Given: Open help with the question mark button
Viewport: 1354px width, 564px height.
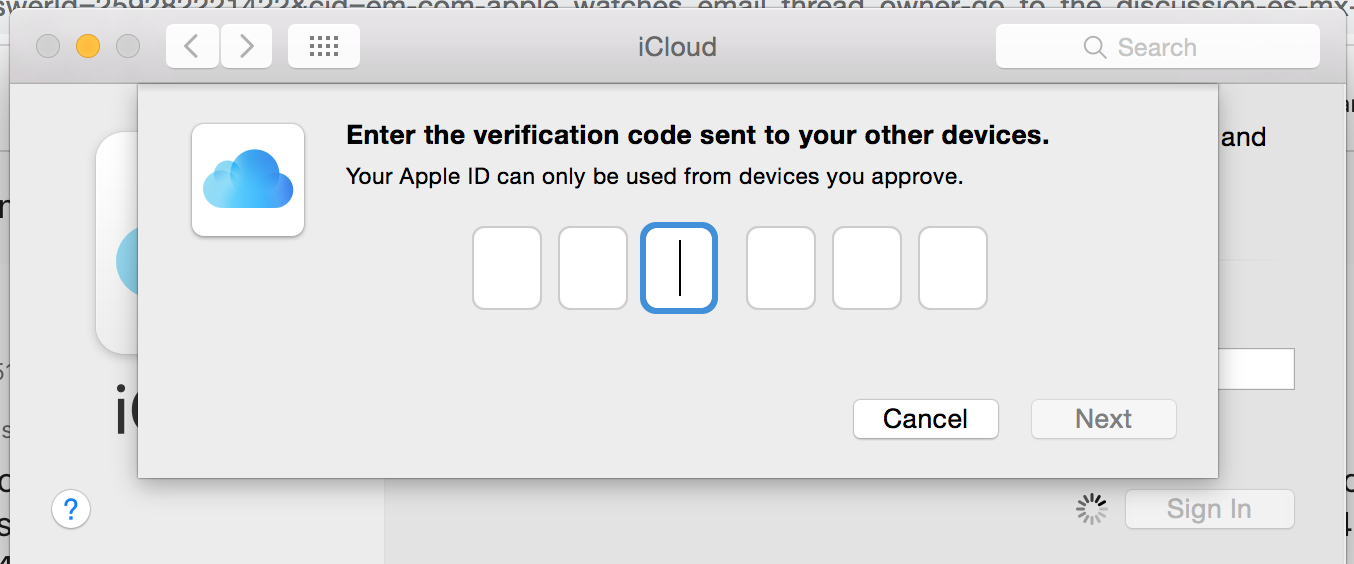Looking at the screenshot, I should [x=71, y=510].
